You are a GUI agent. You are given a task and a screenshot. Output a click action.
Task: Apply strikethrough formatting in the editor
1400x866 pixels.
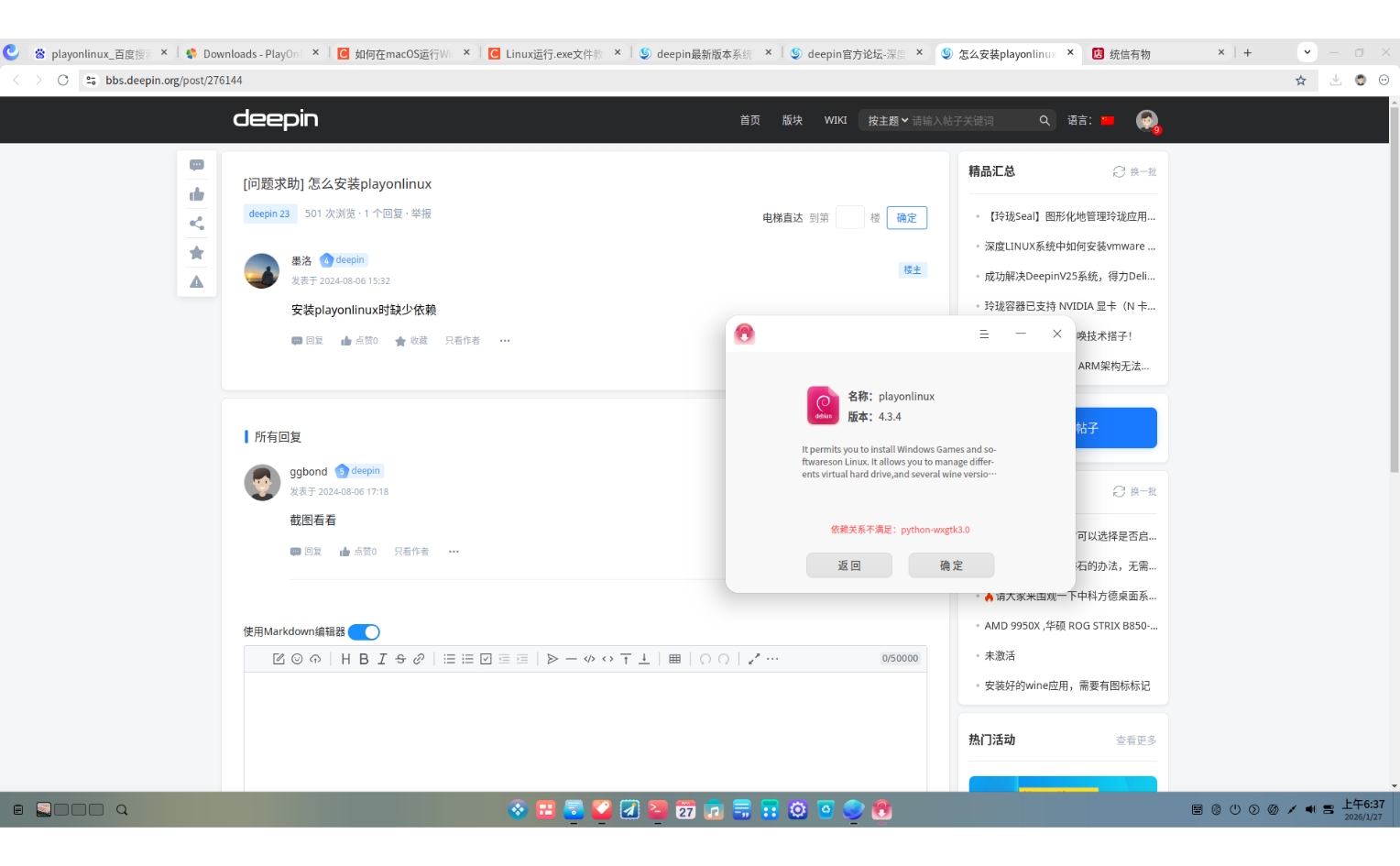pyautogui.click(x=400, y=659)
